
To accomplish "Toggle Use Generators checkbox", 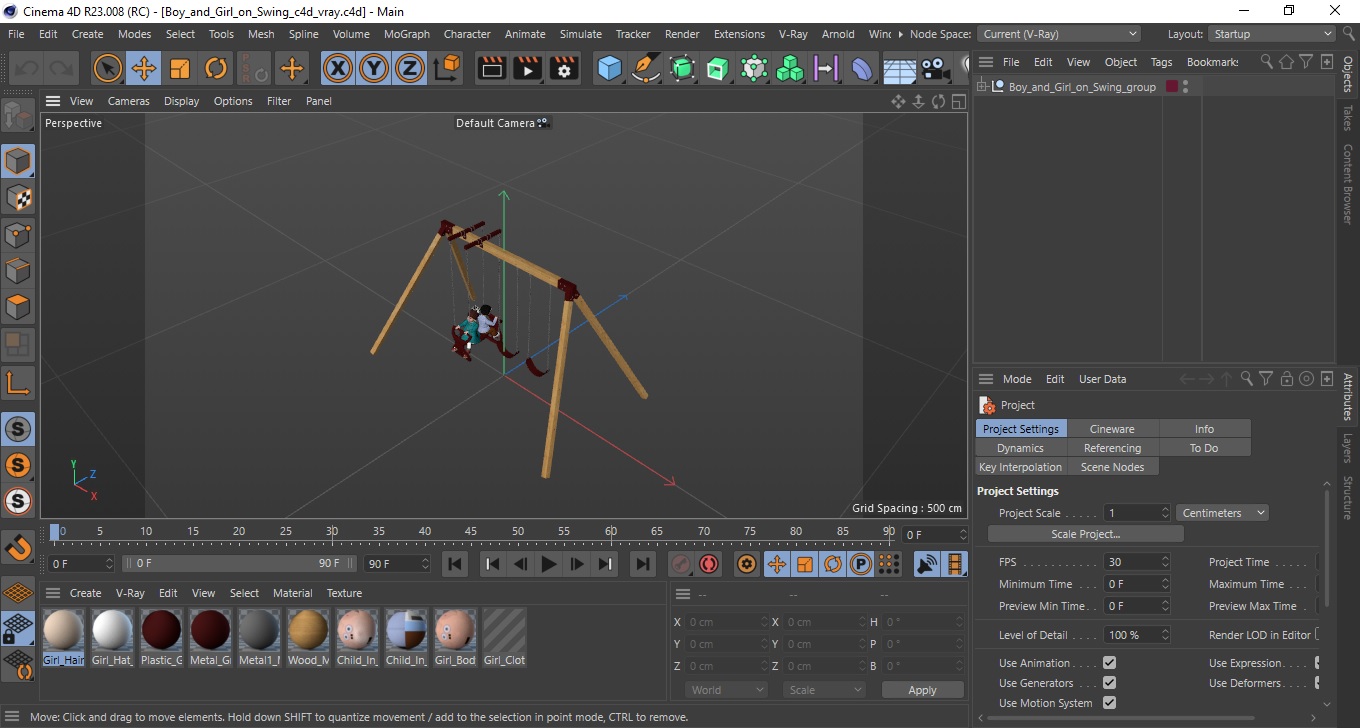I will point(1109,683).
